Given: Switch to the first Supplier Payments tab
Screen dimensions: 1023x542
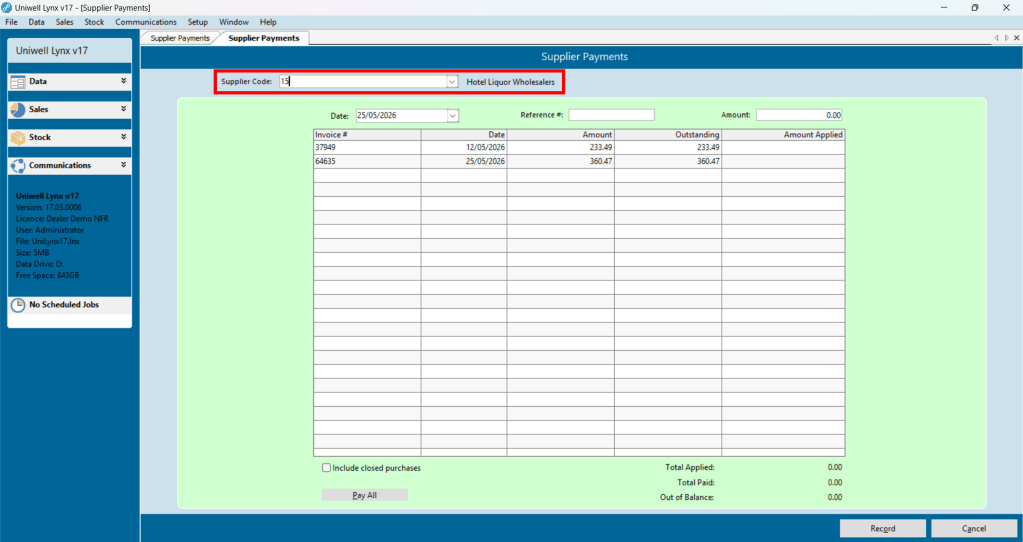Looking at the screenshot, I should 180,38.
